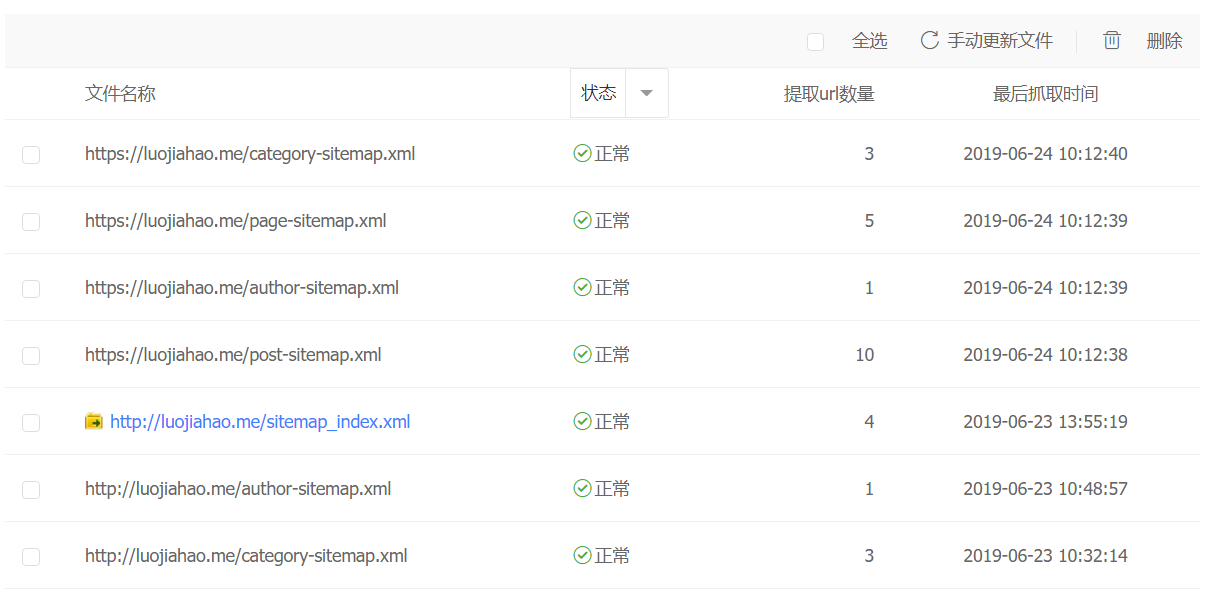Image resolution: width=1225 pixels, height=601 pixels.
Task: Click file name https://luojiahao.me/page-sitemap.xml
Action: click(236, 221)
